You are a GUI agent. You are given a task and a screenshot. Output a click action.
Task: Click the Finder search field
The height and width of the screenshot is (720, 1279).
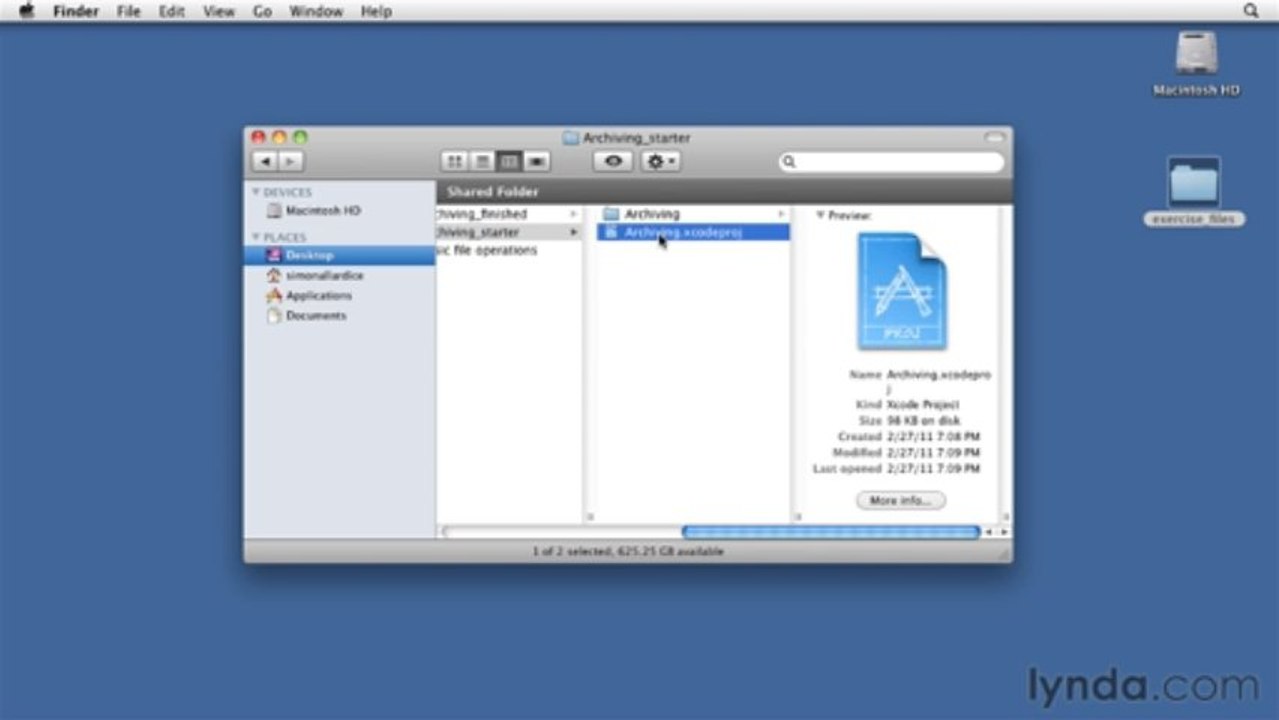891,161
